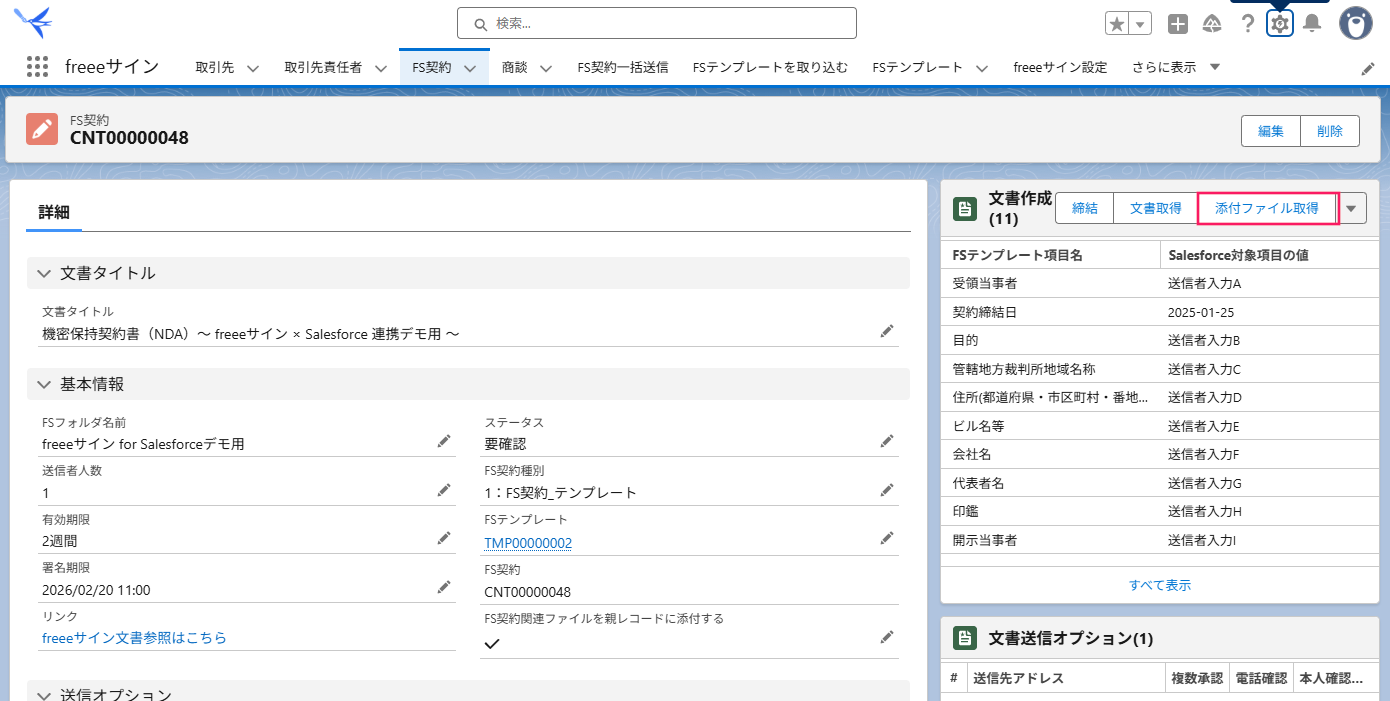Open 文書作成 more actions dropdown
Image resolution: width=1390 pixels, height=701 pixels.
(1352, 208)
